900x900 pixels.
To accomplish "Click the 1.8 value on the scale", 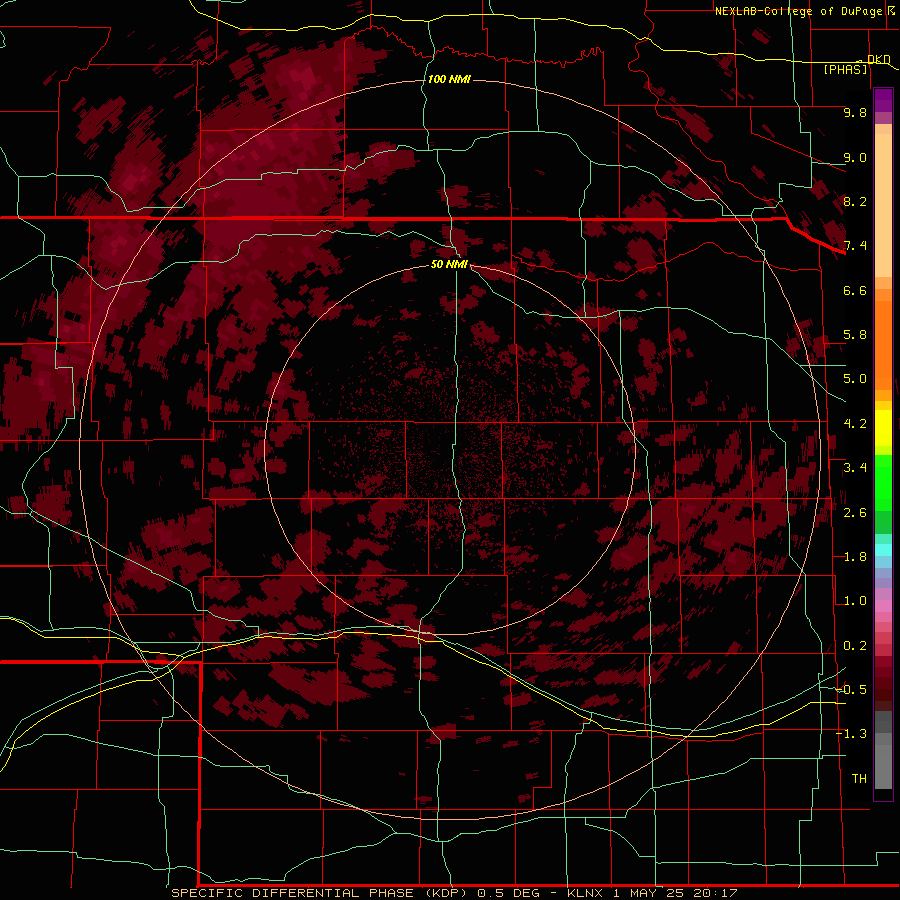I will click(855, 557).
